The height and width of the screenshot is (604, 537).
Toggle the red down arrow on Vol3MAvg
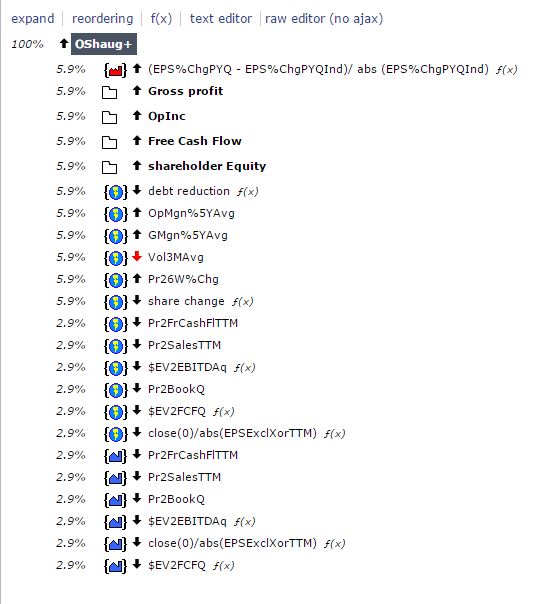point(137,256)
